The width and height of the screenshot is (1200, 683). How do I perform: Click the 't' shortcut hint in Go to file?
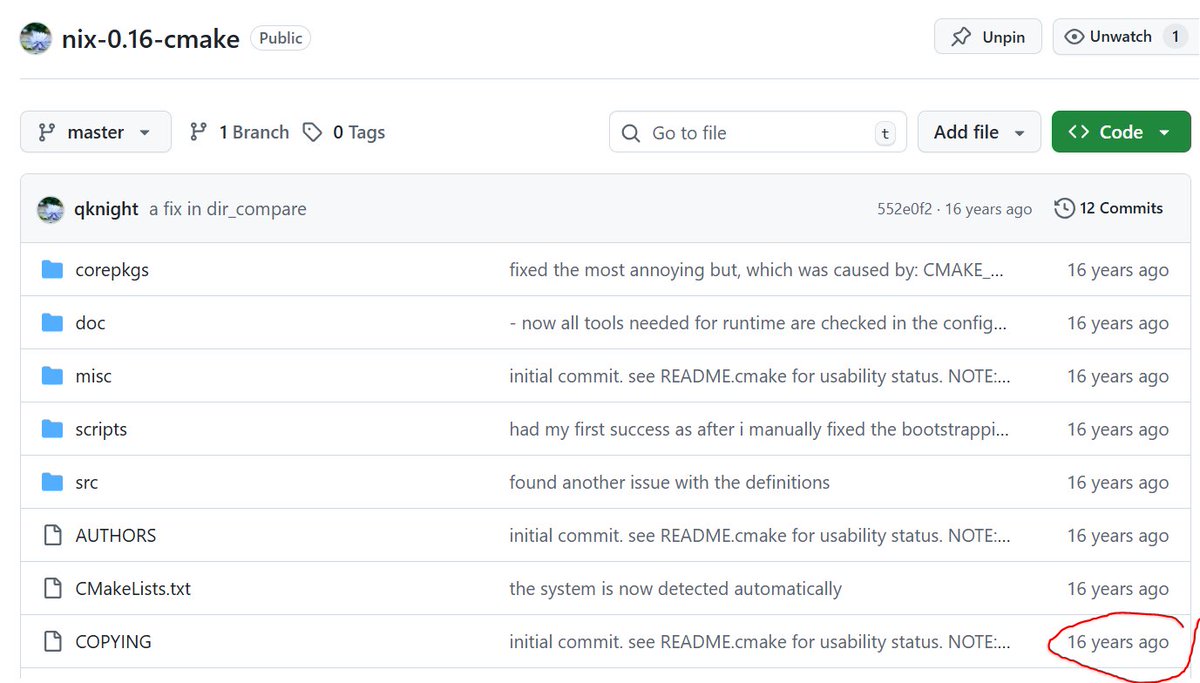[884, 133]
